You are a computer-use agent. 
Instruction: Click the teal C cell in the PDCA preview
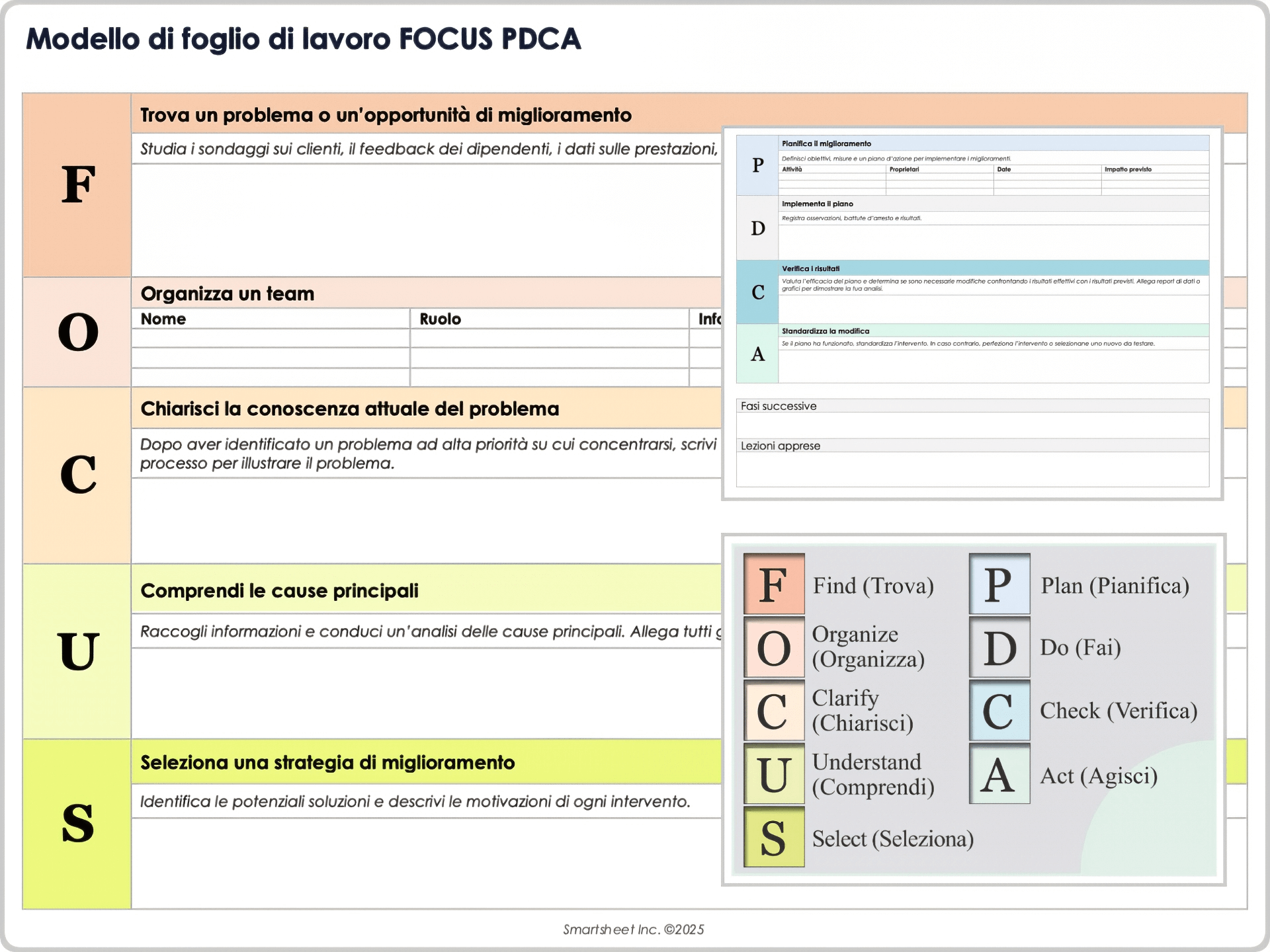757,292
